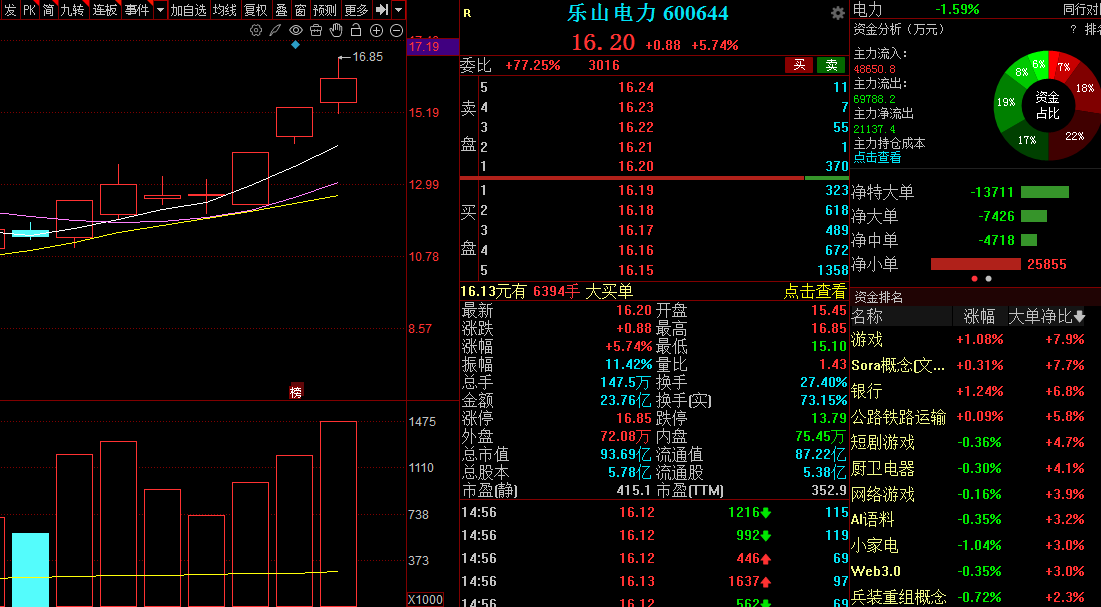Open quote panel settings gear
The image size is (1101, 607).
click(838, 13)
